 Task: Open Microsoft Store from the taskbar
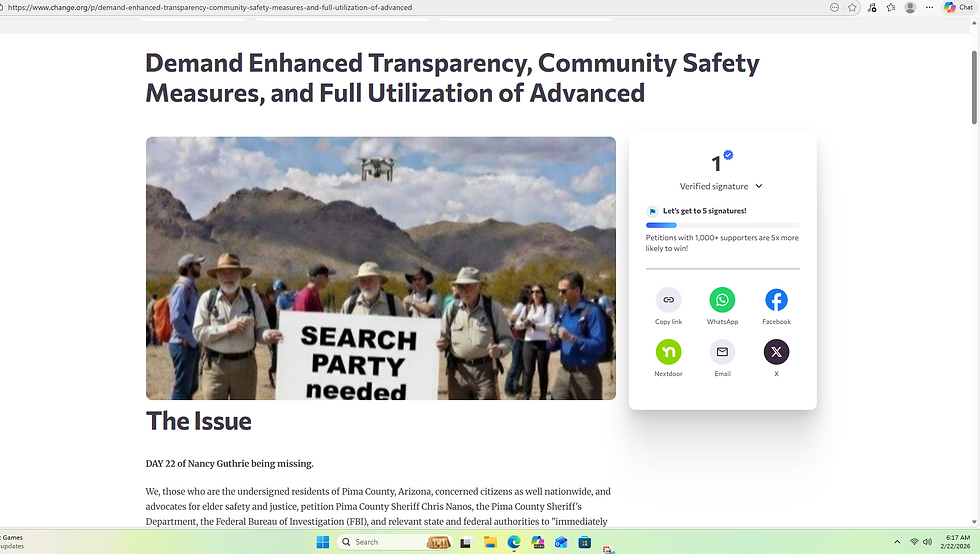click(584, 542)
